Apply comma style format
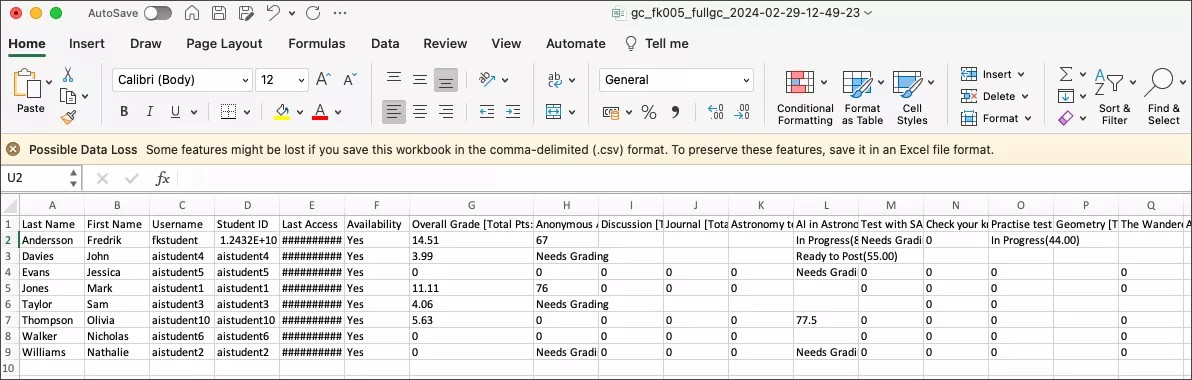The height and width of the screenshot is (380, 1192). click(x=674, y=112)
